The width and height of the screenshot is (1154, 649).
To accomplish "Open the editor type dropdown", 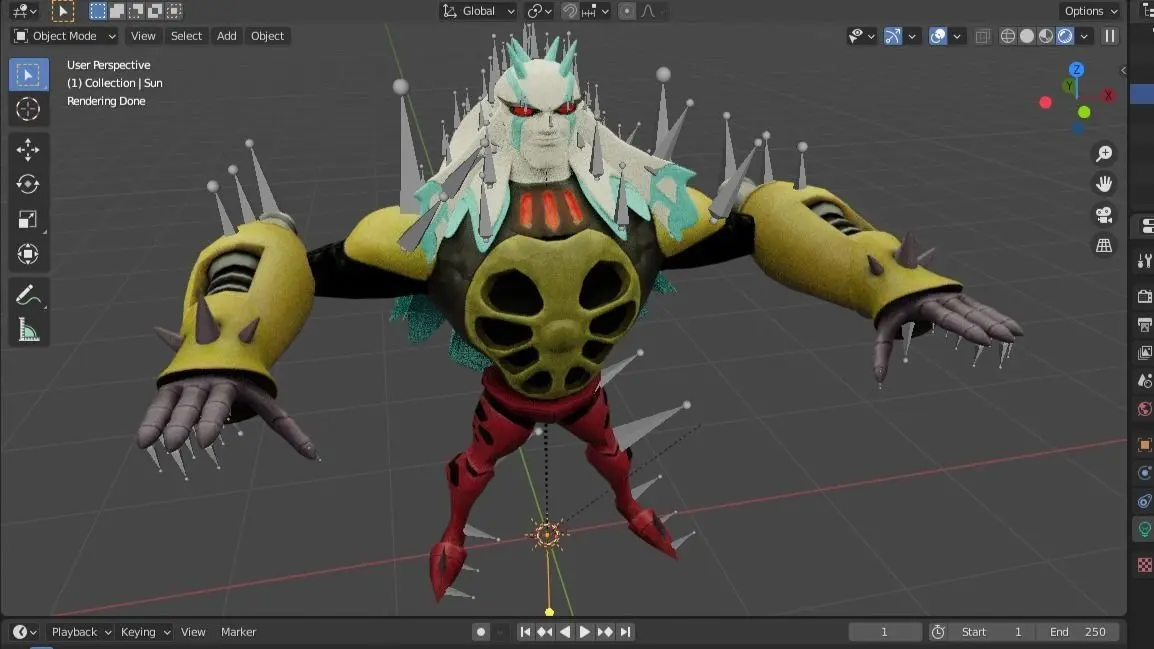I will (24, 11).
